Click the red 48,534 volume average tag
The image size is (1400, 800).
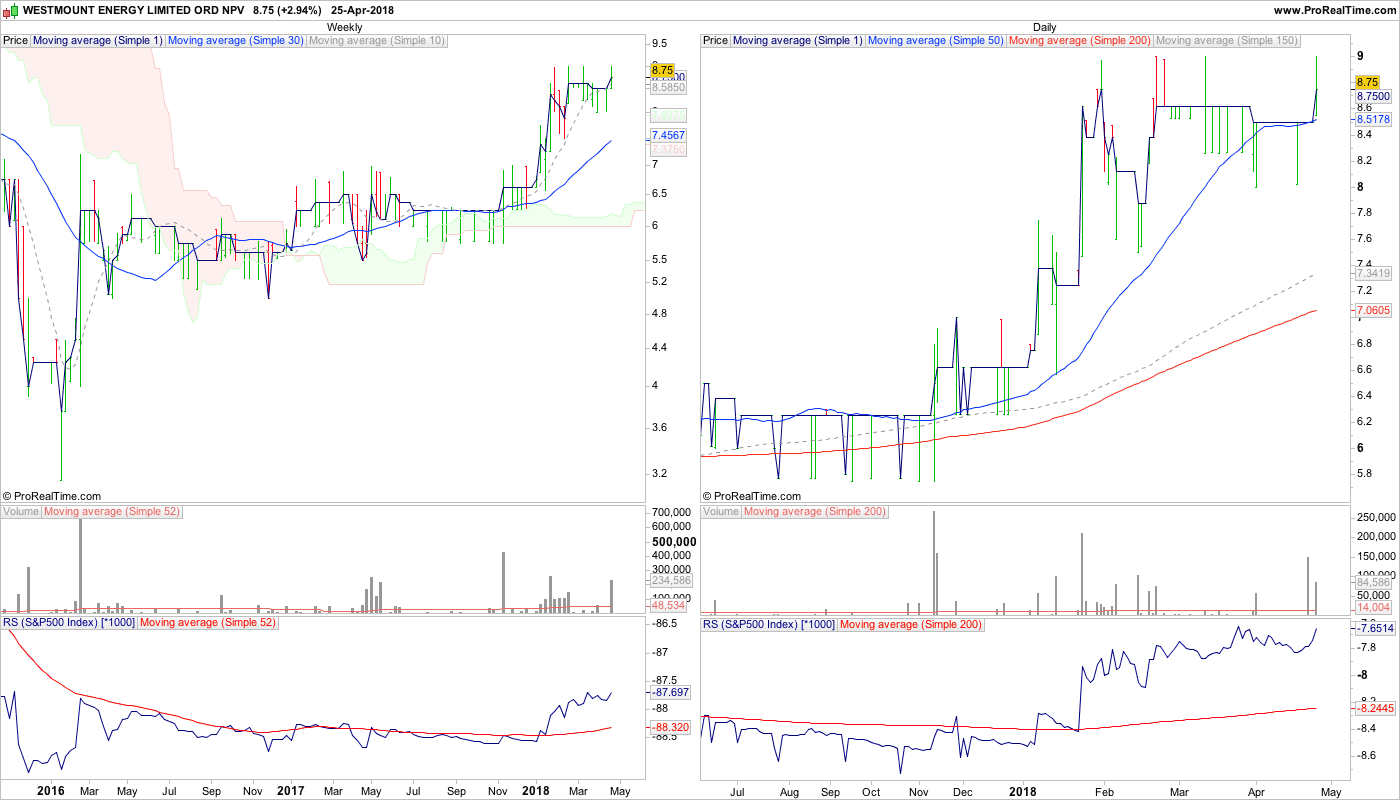668,605
